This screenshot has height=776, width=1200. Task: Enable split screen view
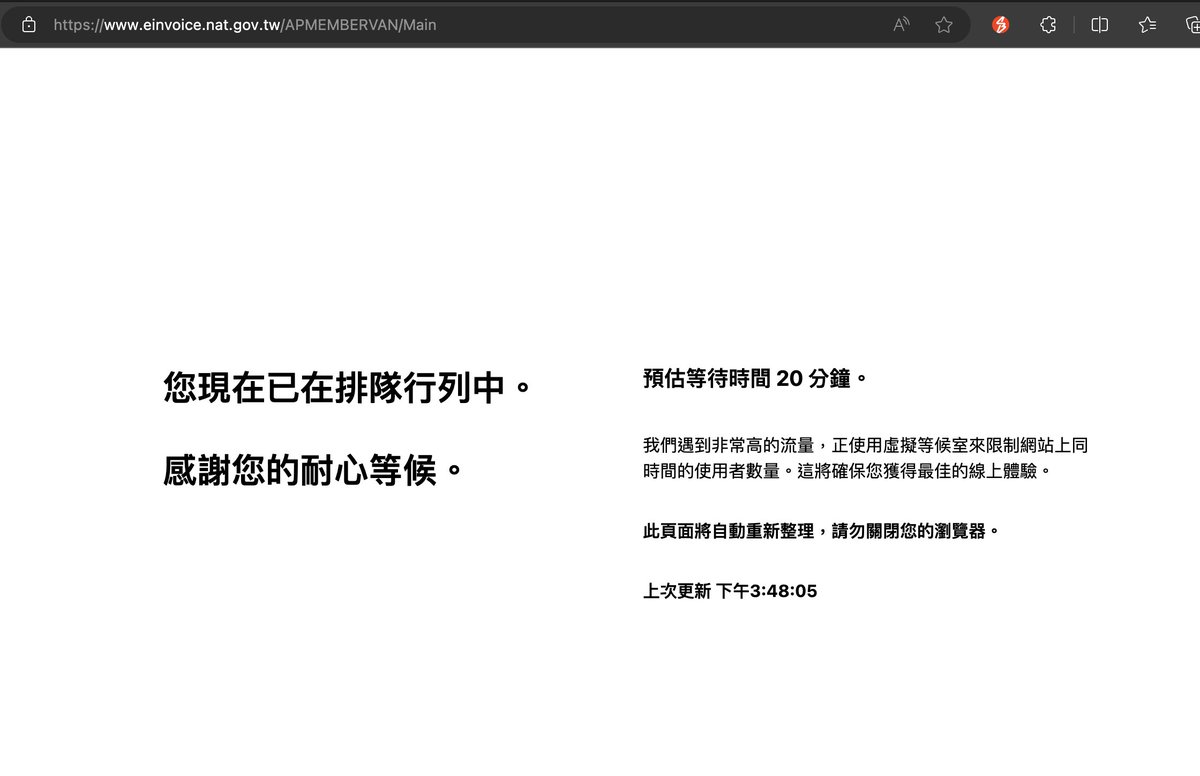pos(1099,24)
